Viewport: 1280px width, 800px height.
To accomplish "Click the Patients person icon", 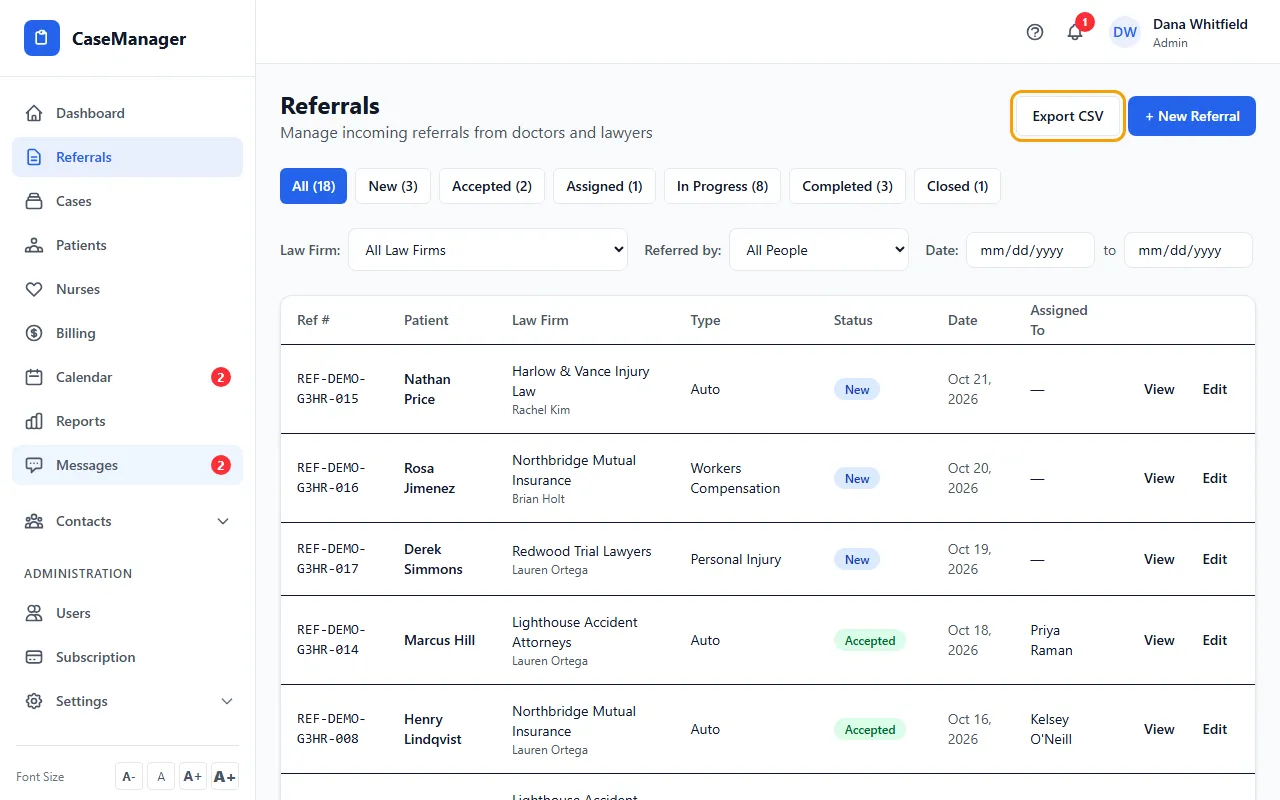I will 34,245.
